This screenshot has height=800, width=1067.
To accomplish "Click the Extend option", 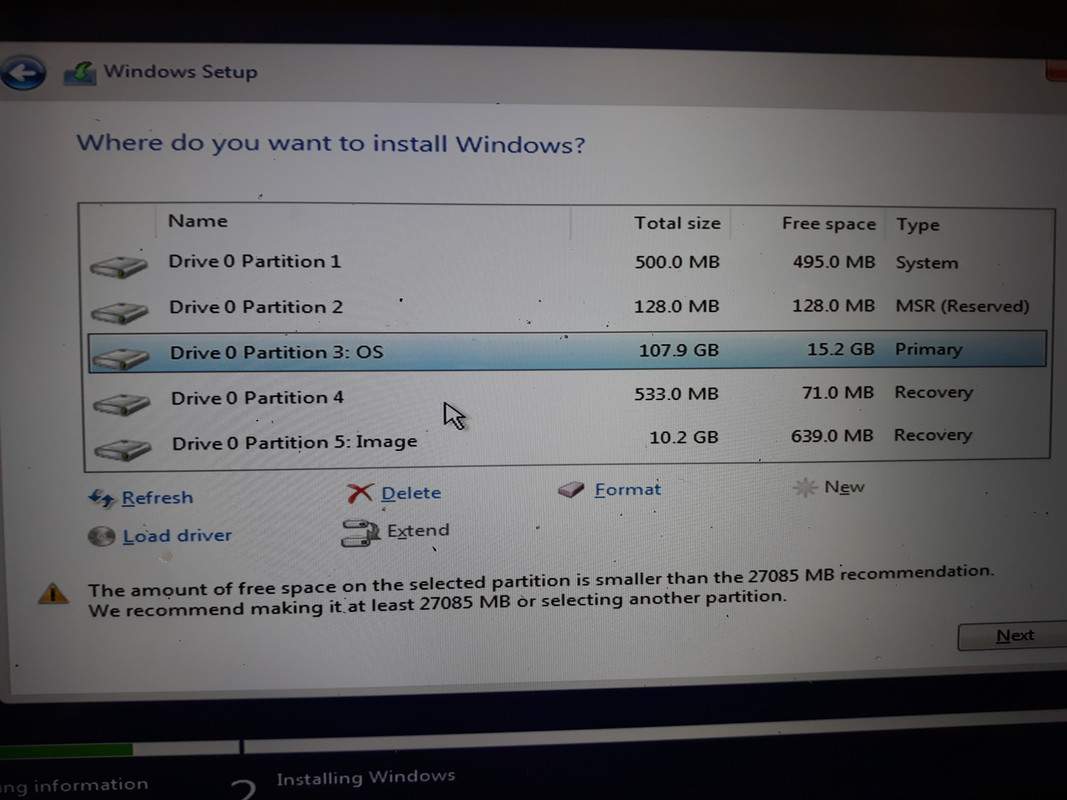I will pyautogui.click(x=418, y=530).
